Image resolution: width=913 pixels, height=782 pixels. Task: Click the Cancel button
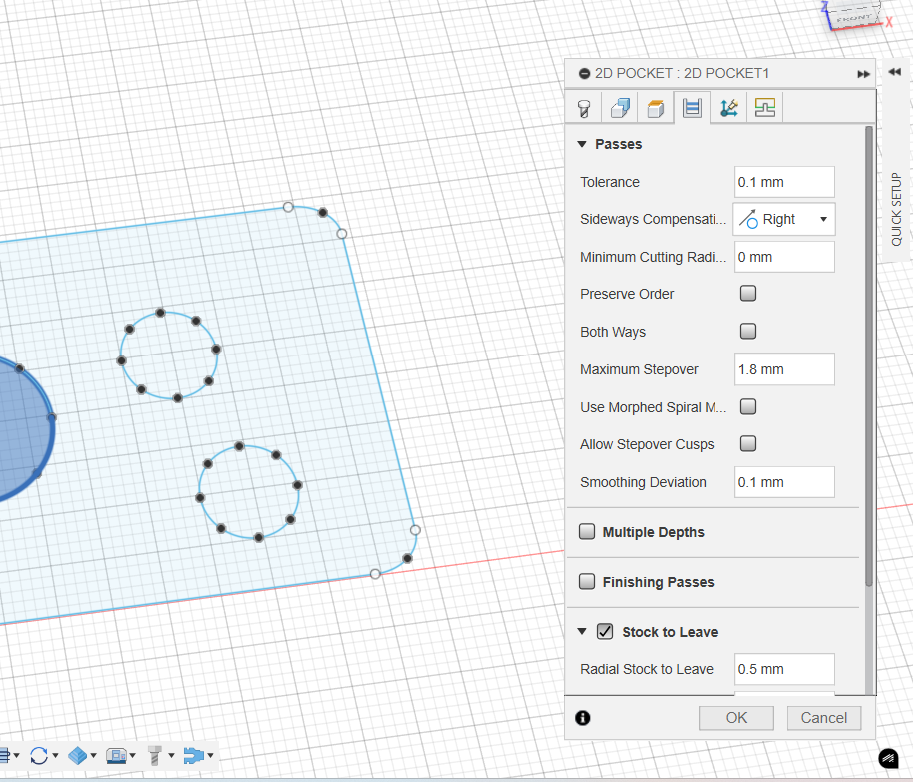pos(823,718)
